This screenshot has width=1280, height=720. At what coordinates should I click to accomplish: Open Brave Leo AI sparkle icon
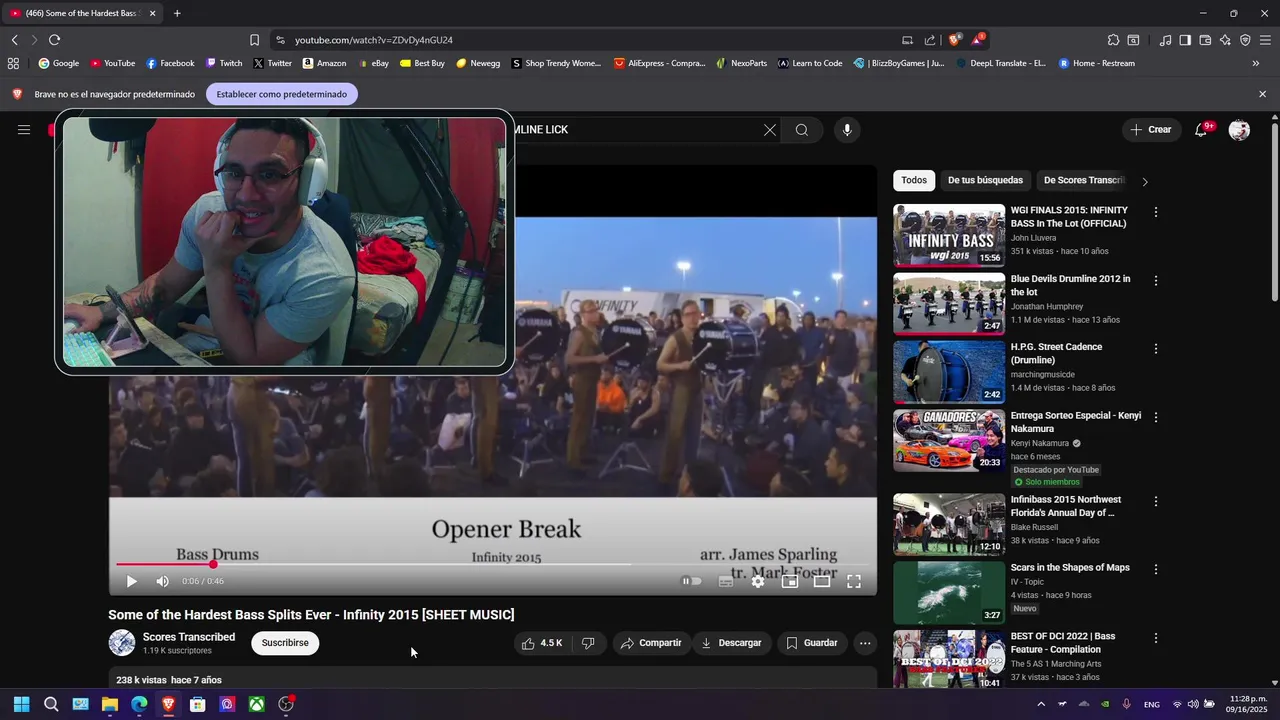[1225, 40]
